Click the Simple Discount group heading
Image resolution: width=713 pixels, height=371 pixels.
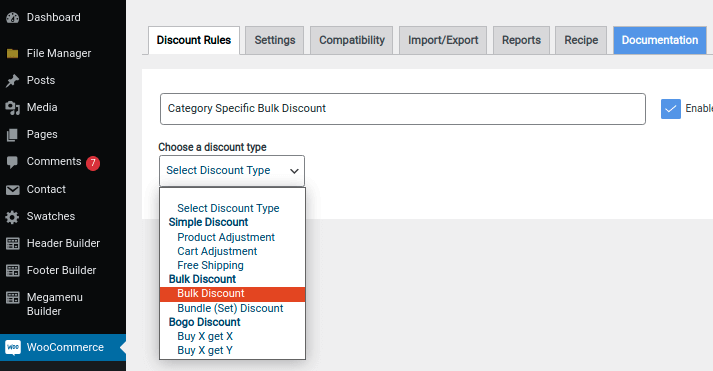pos(208,222)
